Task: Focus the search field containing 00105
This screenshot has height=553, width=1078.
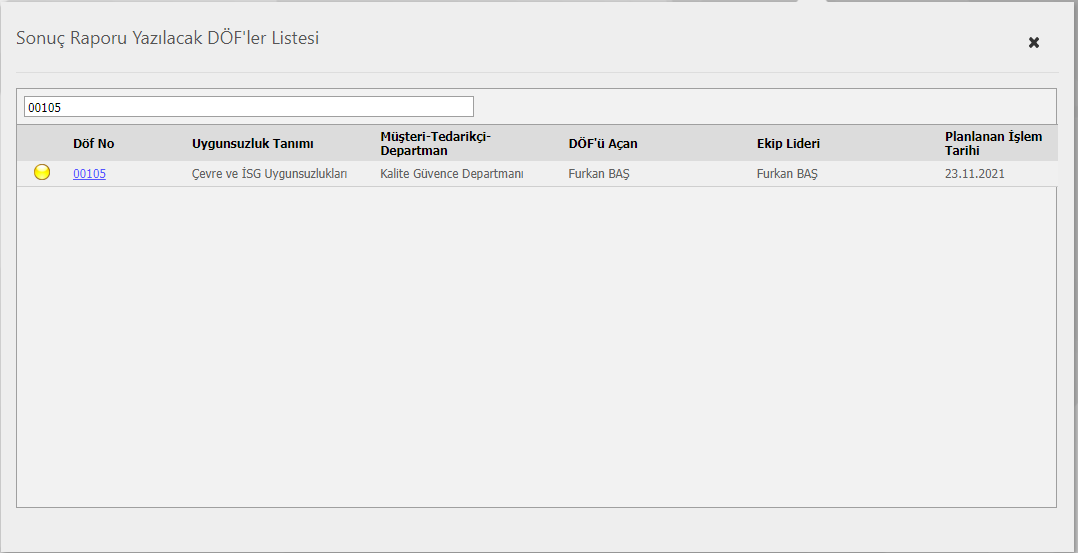Action: (248, 107)
